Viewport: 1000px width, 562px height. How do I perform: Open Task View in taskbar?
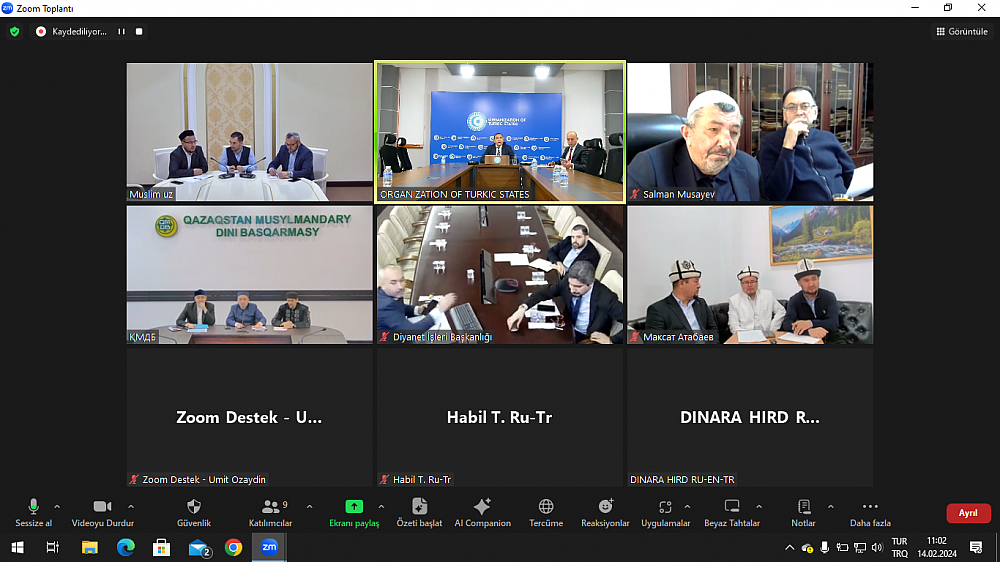click(x=53, y=547)
